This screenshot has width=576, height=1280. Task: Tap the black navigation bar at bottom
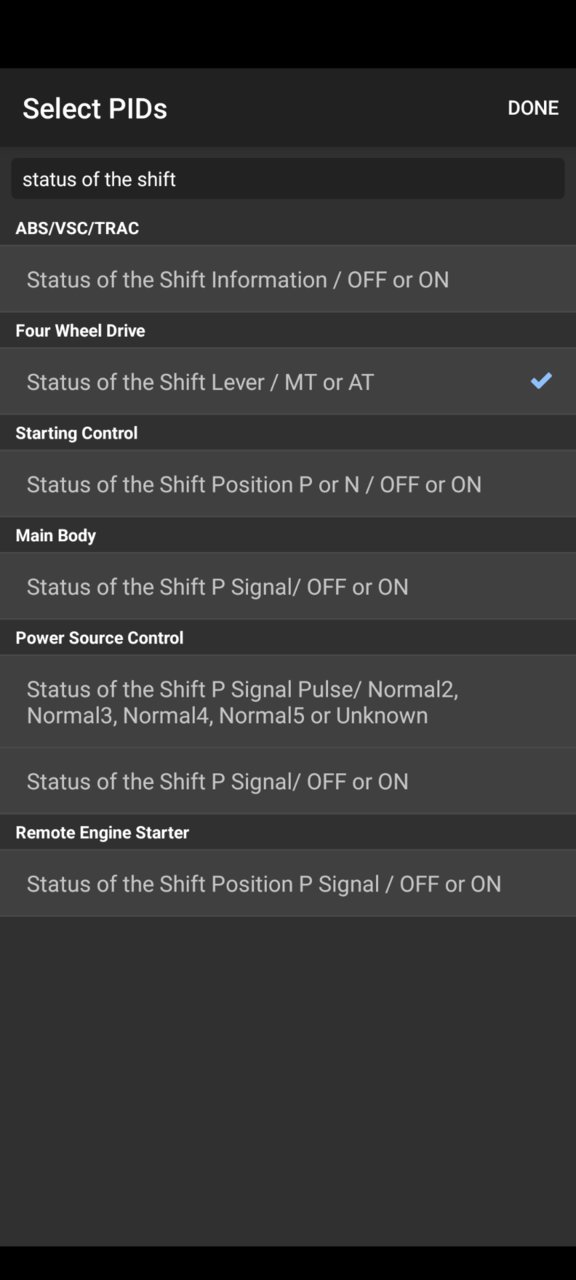288,1263
